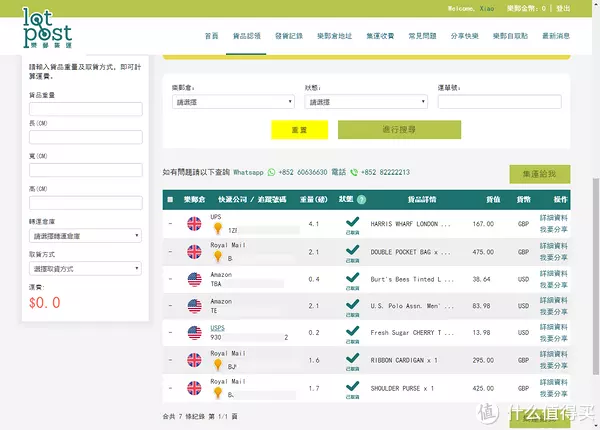Click the value 475.00 in the table

click(483, 252)
